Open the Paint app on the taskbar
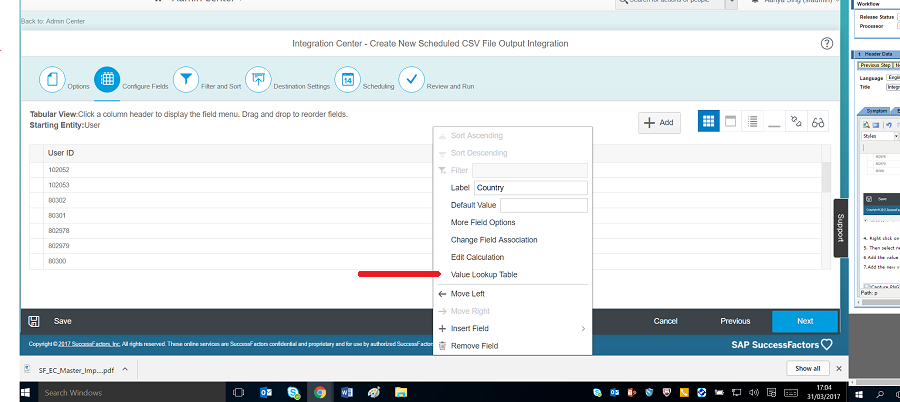This screenshot has width=900, height=402. point(374,393)
